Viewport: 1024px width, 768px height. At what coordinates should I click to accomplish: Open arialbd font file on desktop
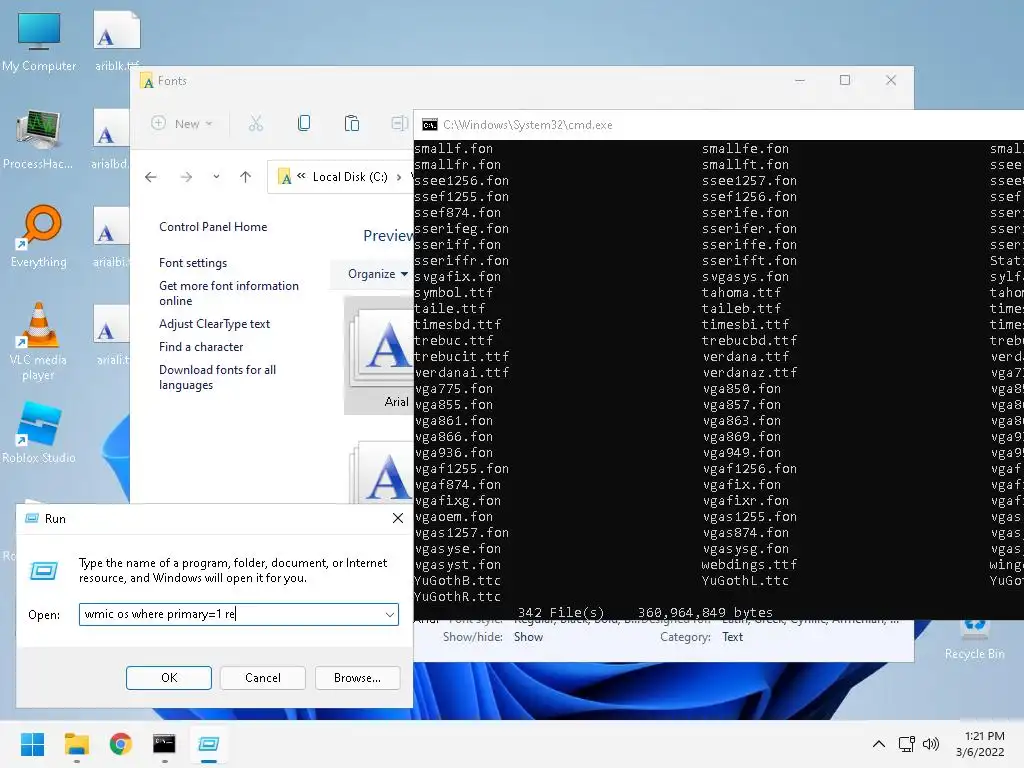pyautogui.click(x=110, y=138)
